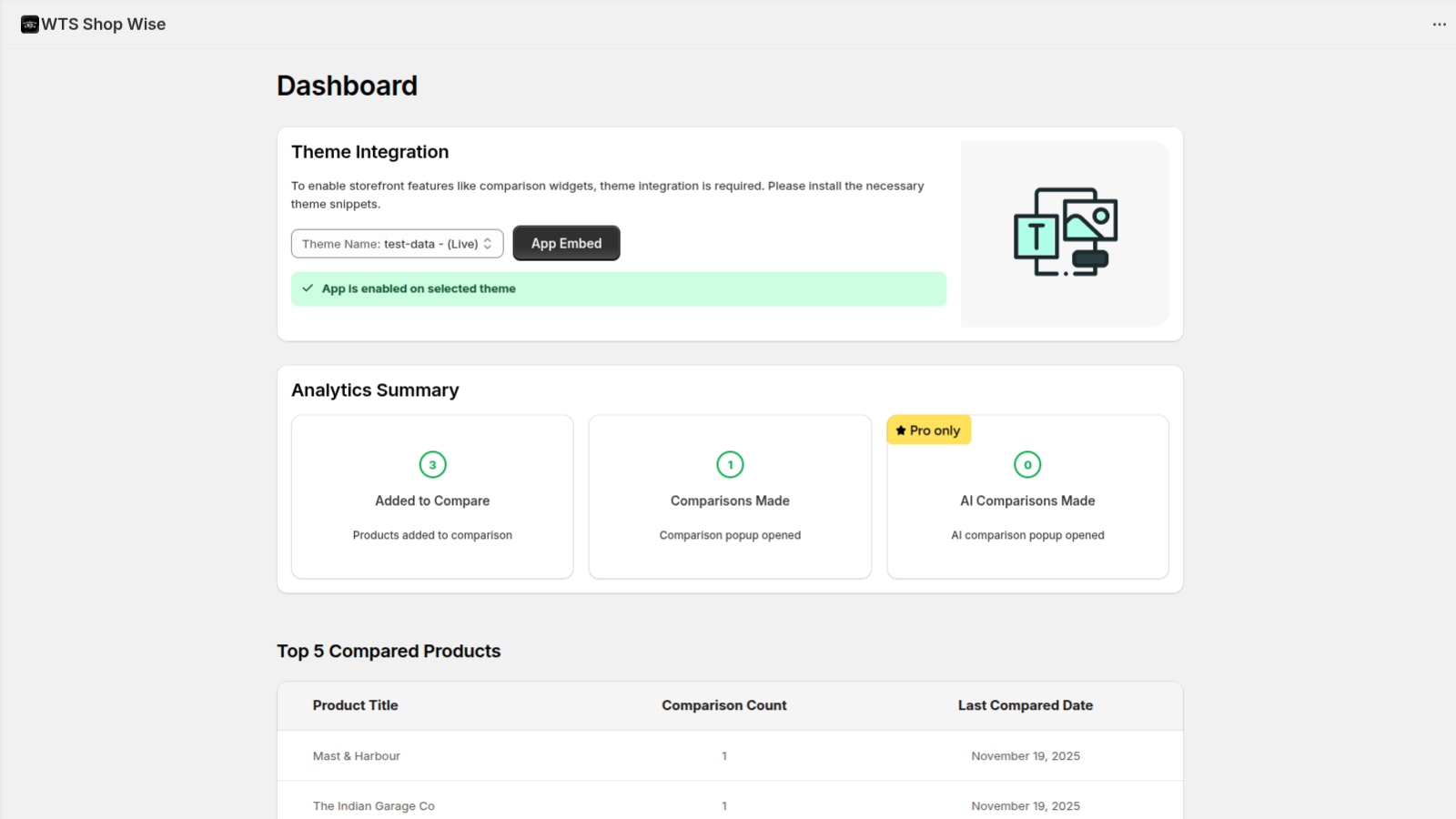Click the Theme Integration heading
This screenshot has height=819, width=1456.
coord(369,152)
